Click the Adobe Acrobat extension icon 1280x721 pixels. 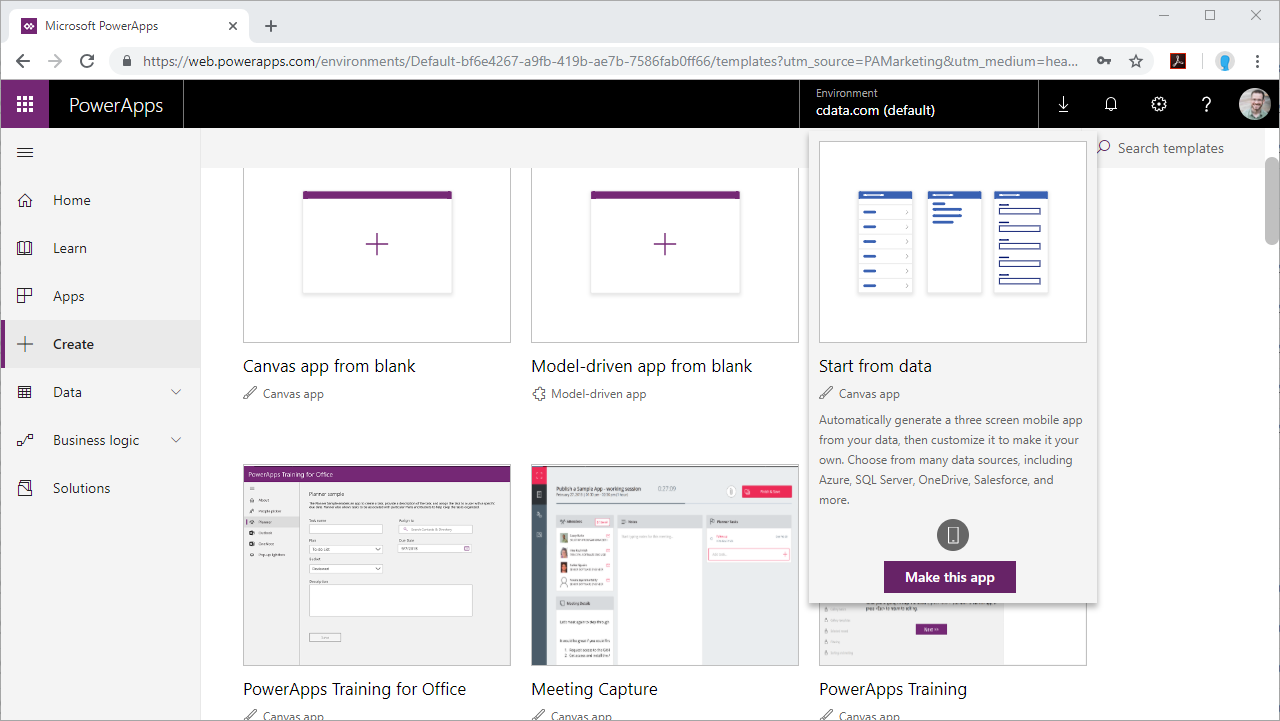(1178, 61)
